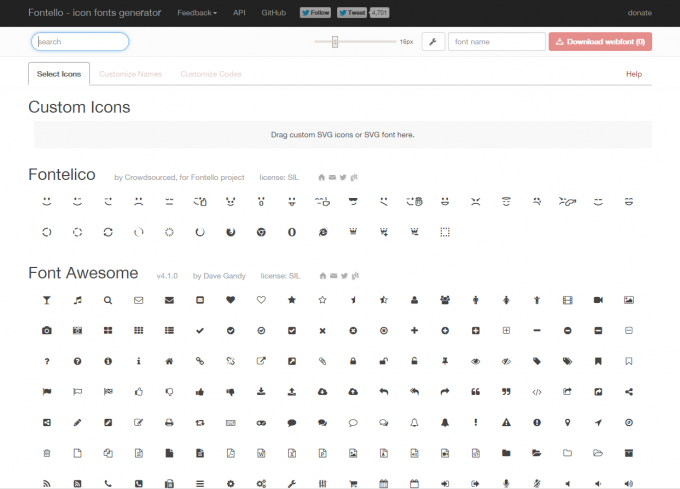
Task: Select the plain checkmark icon
Action: (x=200, y=331)
